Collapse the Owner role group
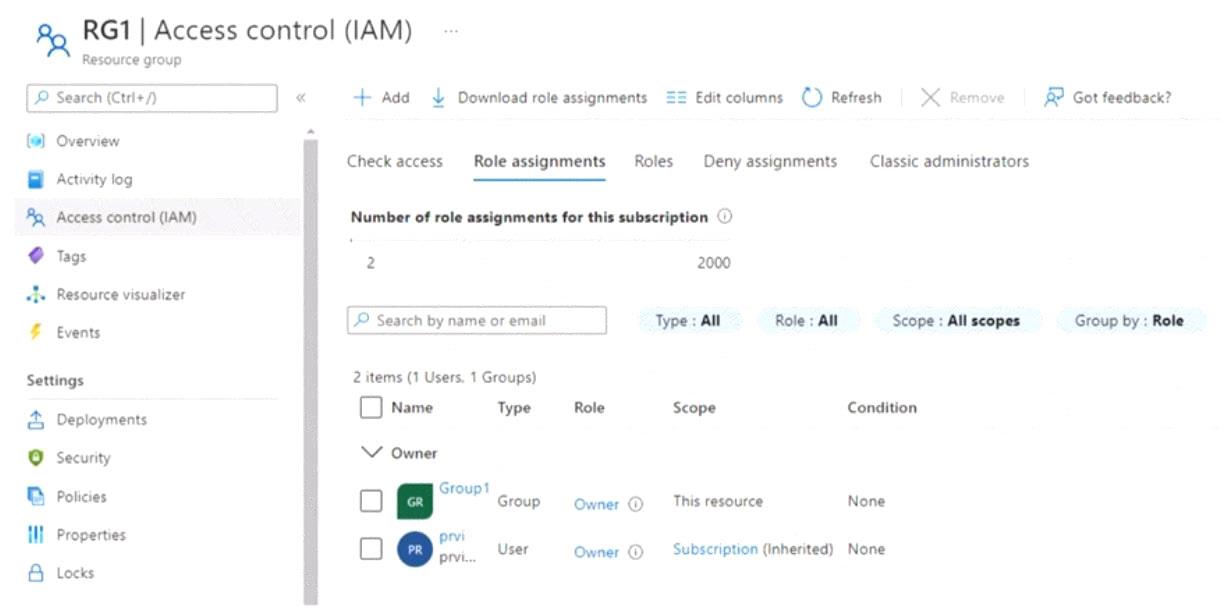The image size is (1231, 609). coord(372,453)
